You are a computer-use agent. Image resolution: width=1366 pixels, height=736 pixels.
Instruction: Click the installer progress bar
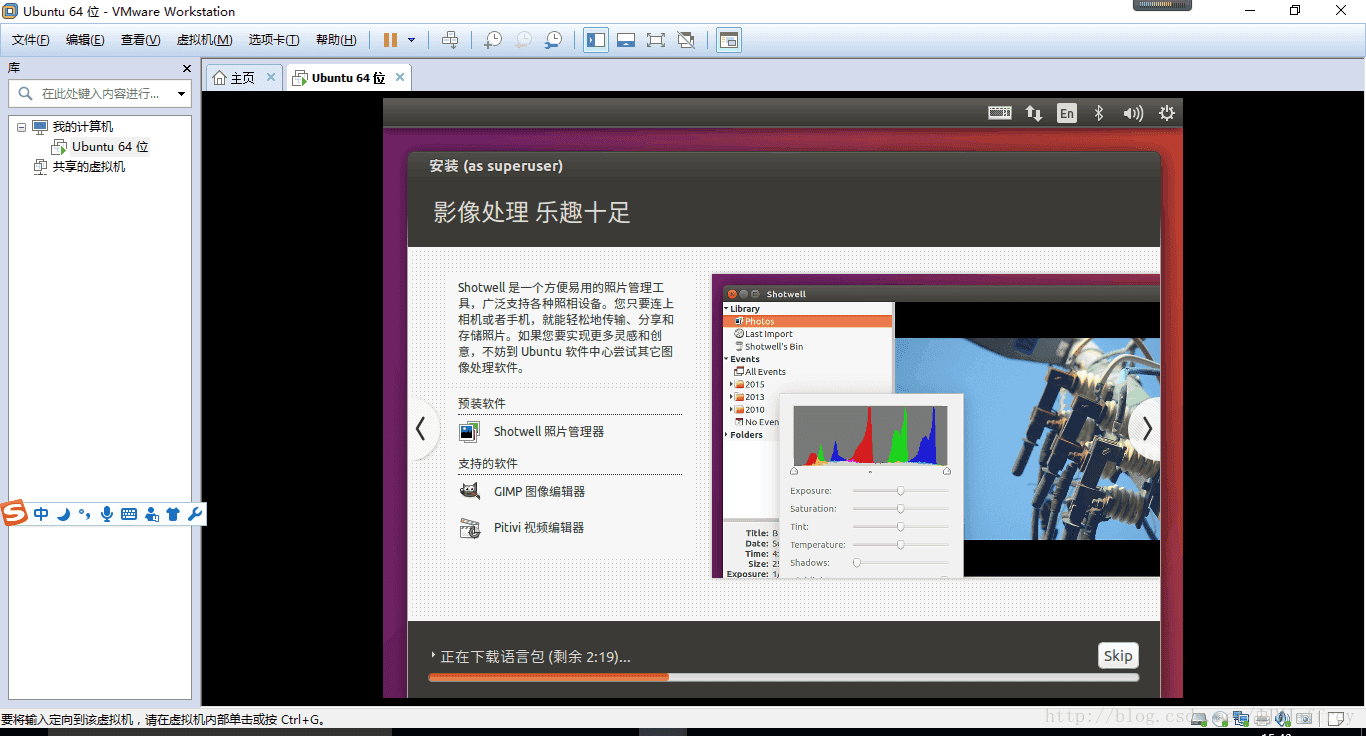(x=783, y=677)
